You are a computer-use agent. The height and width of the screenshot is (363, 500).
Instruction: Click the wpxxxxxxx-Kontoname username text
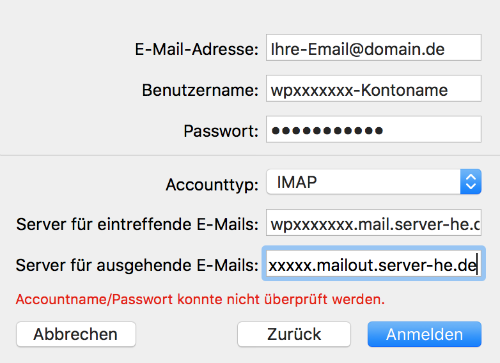tap(359, 90)
